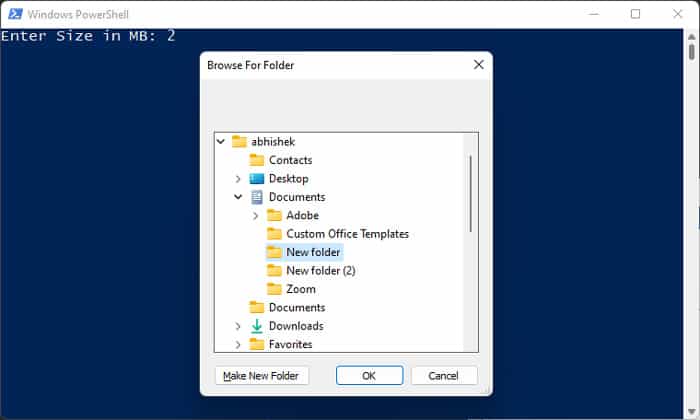Select the expanded Documents label
Image resolution: width=700 pixels, height=420 pixels.
point(297,197)
